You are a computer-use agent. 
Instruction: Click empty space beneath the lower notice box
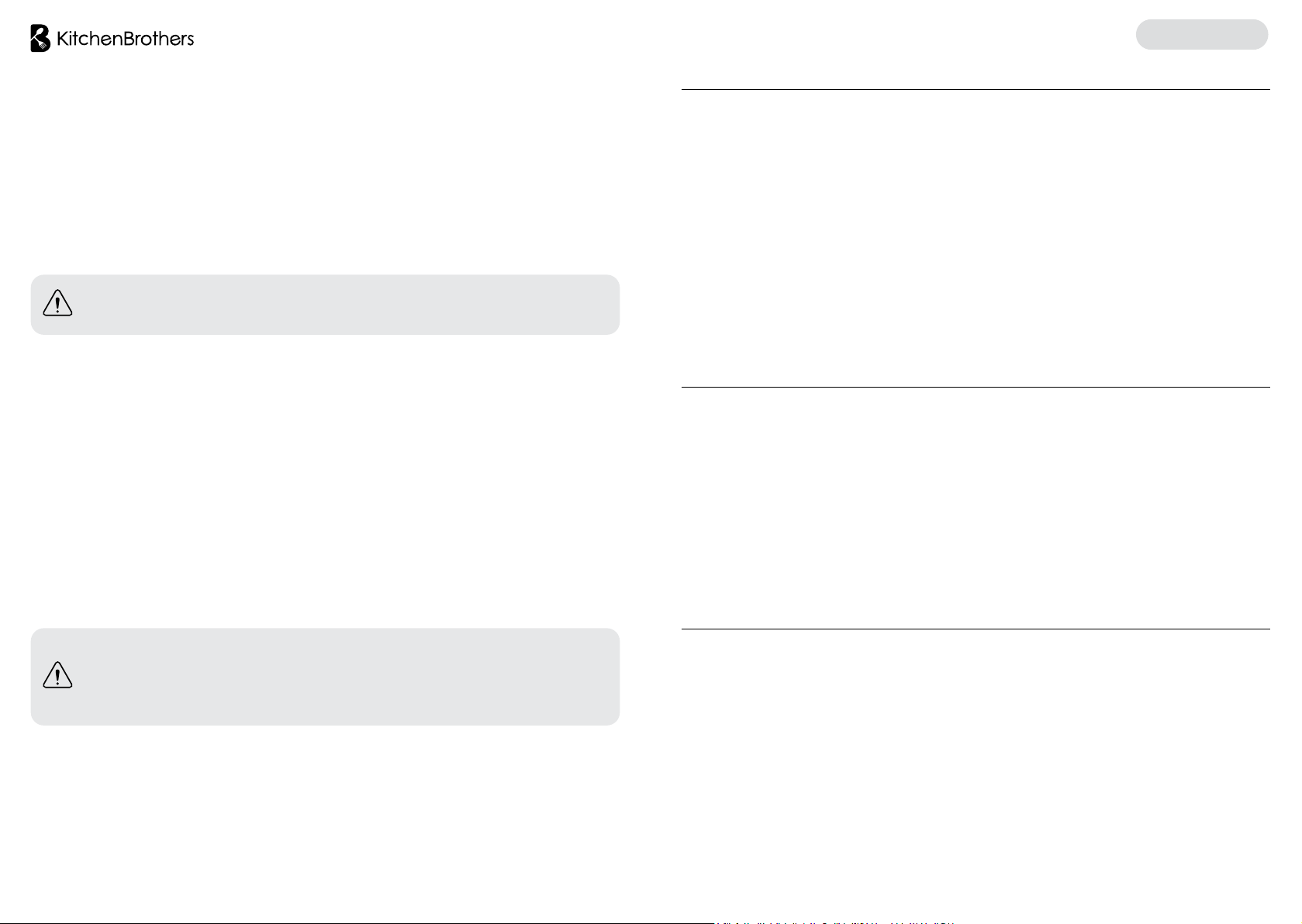click(325, 822)
